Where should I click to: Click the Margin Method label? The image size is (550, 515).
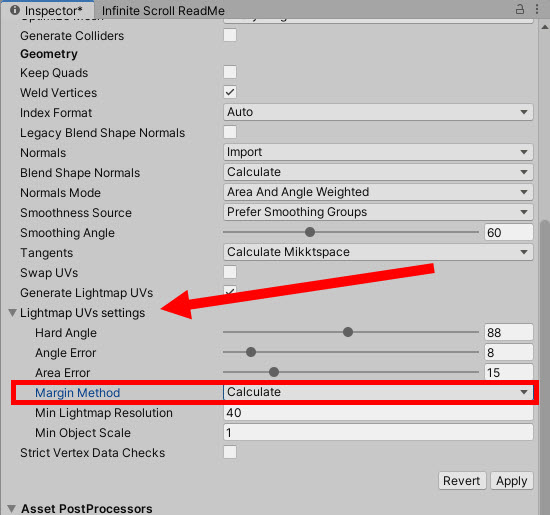tap(78, 393)
